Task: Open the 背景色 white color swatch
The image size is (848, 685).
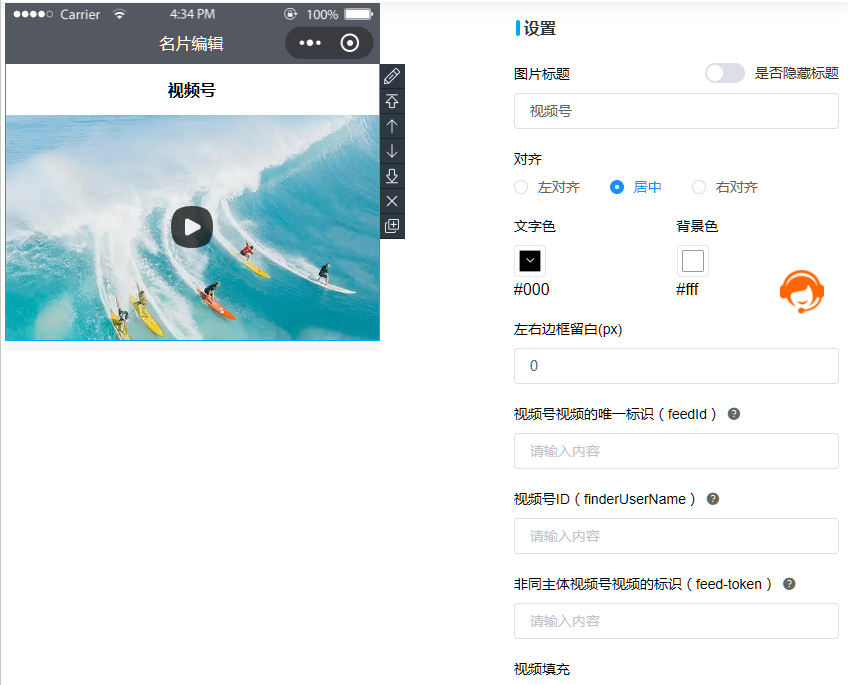Action: click(692, 261)
